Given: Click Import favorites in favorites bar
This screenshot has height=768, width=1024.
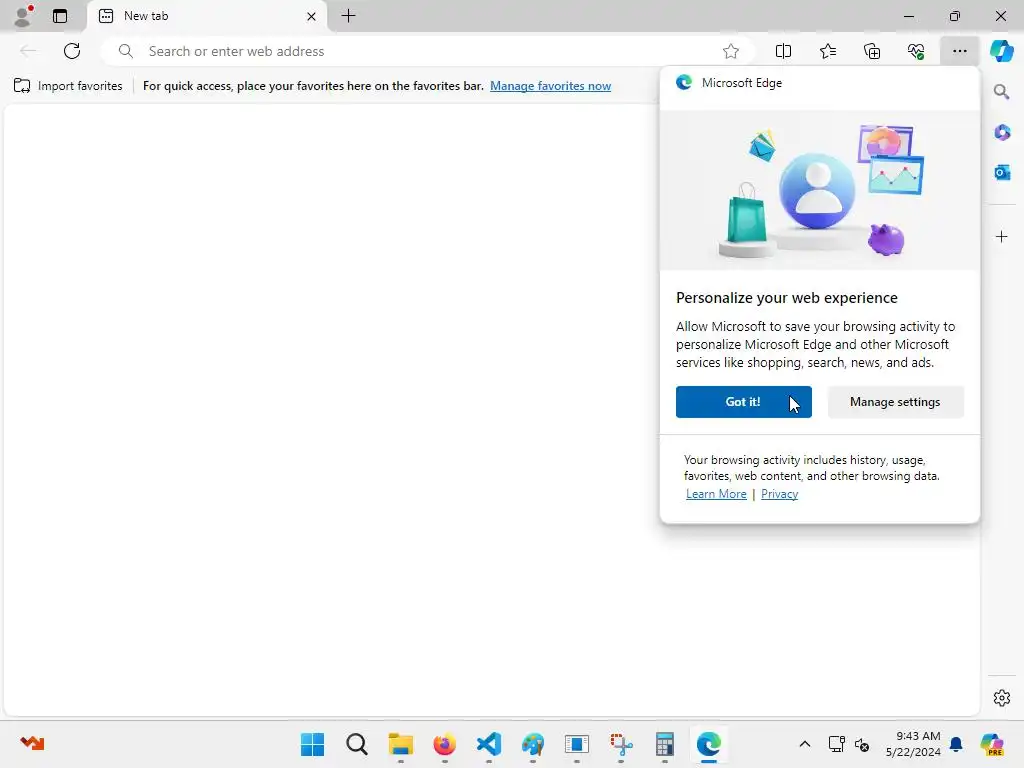Looking at the screenshot, I should [68, 86].
